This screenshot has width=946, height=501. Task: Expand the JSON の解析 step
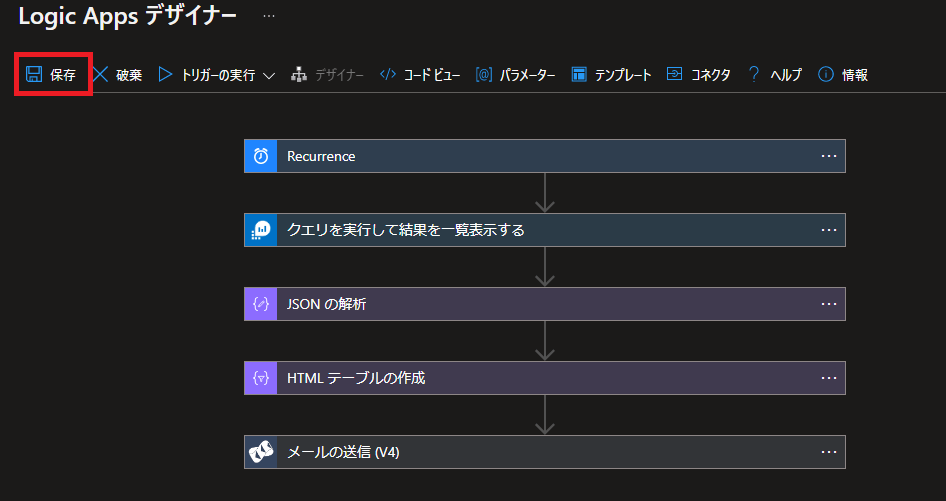(x=545, y=304)
